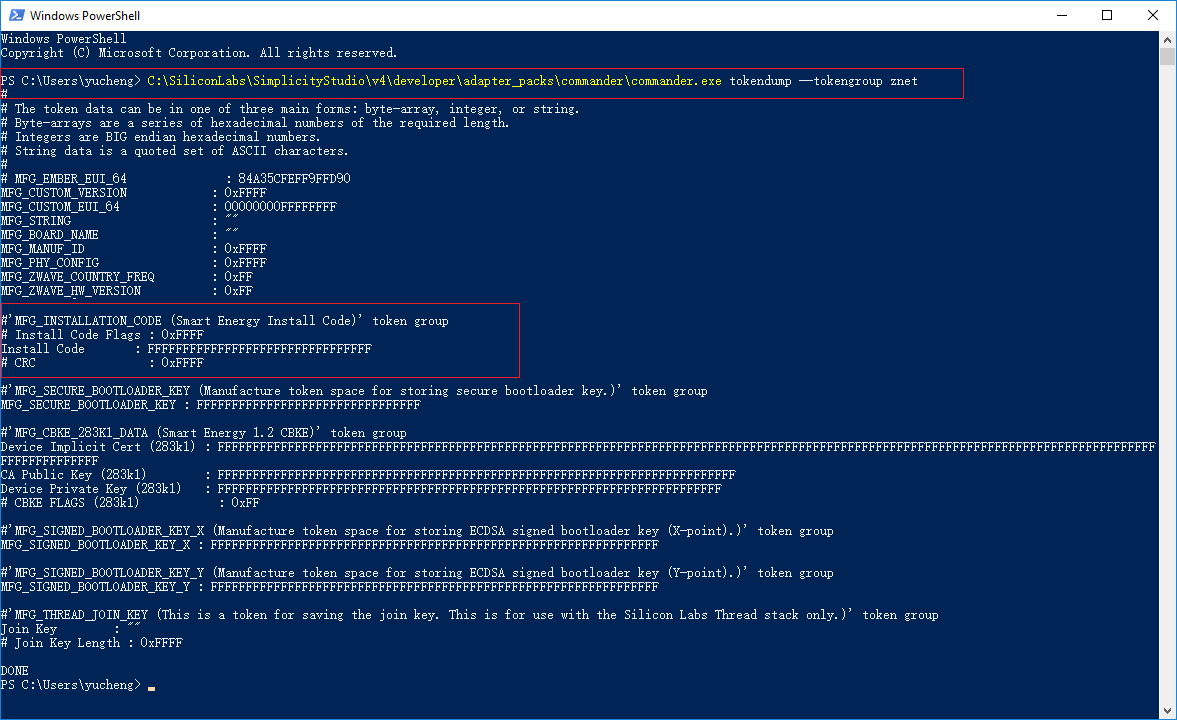Screen dimensions: 1177x721
Task: Click the '# CRC' line
Action: (x=102, y=363)
